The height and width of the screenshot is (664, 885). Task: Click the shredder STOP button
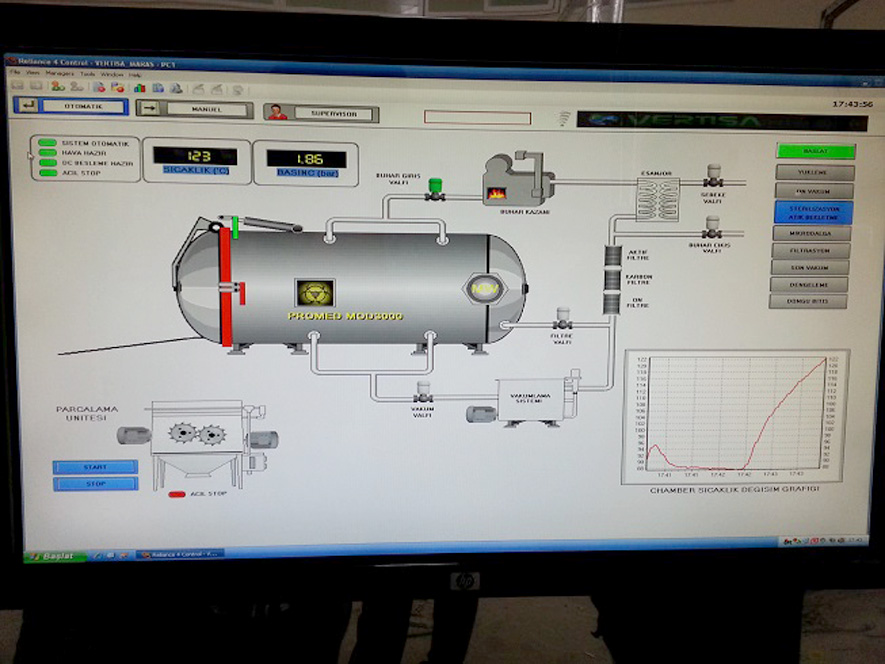[x=95, y=484]
